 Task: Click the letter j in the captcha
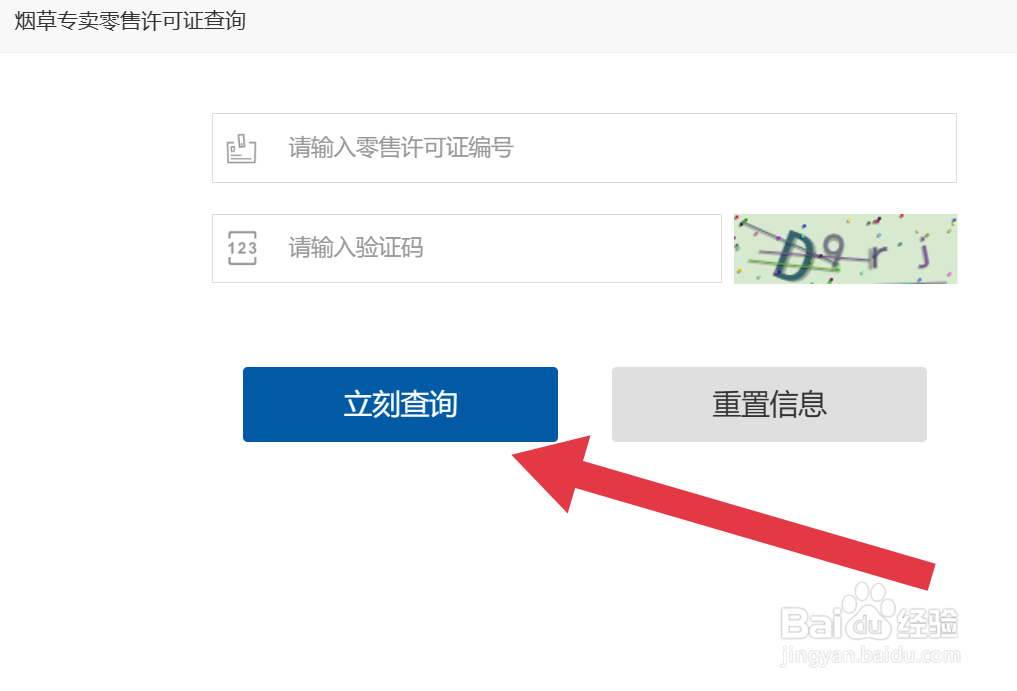click(x=924, y=254)
